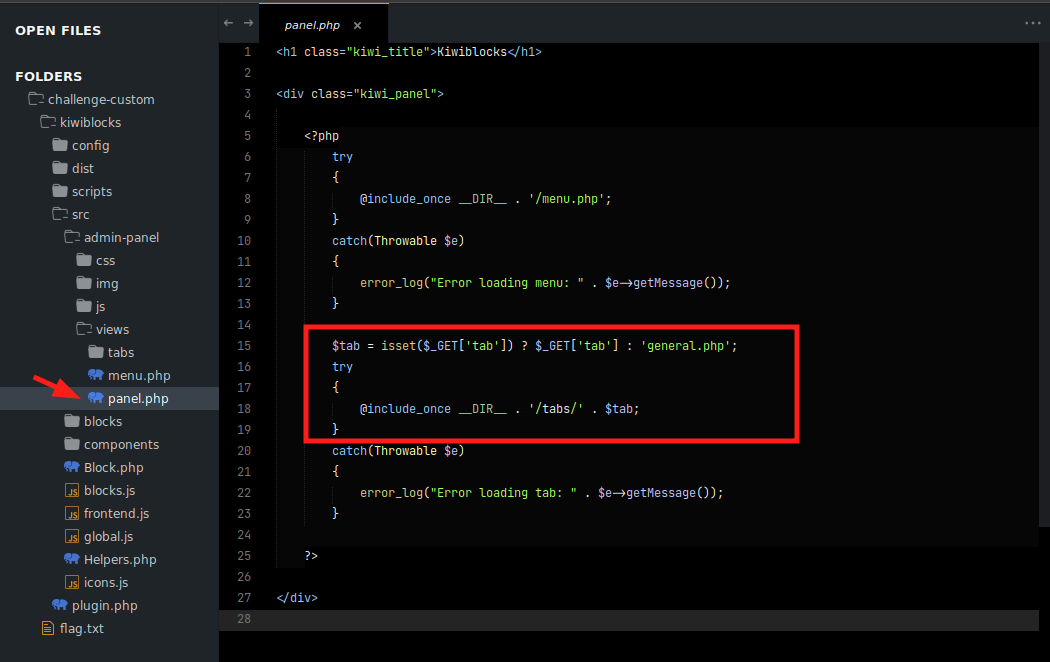Expand the img folder
The height and width of the screenshot is (662, 1050).
[x=97, y=283]
